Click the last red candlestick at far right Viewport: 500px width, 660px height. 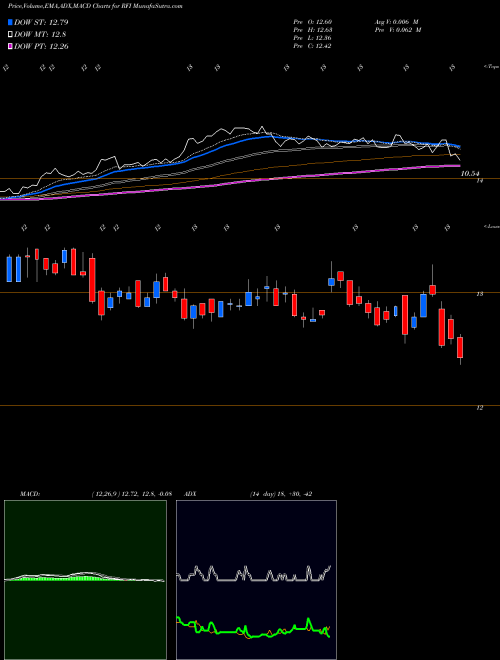pos(460,348)
